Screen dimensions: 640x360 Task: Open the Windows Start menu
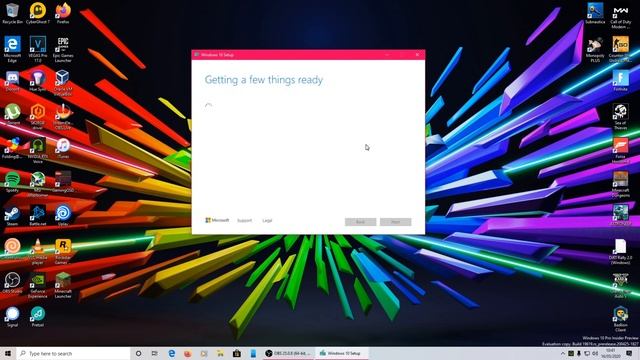click(8, 353)
